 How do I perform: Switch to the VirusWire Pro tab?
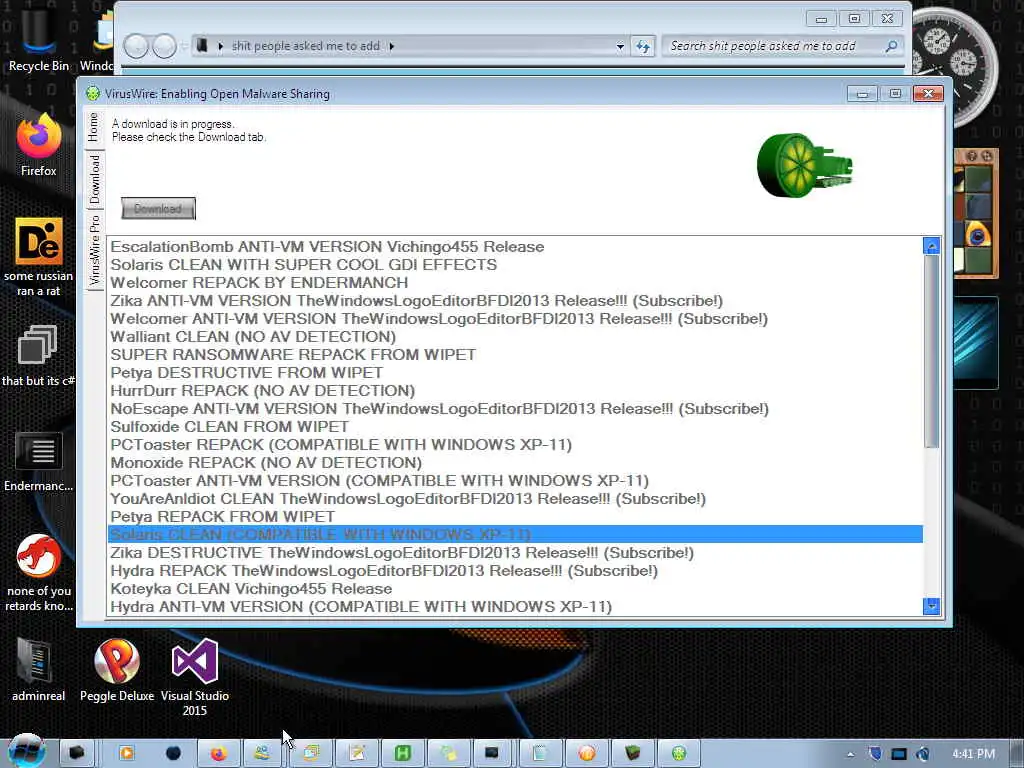pyautogui.click(x=94, y=251)
